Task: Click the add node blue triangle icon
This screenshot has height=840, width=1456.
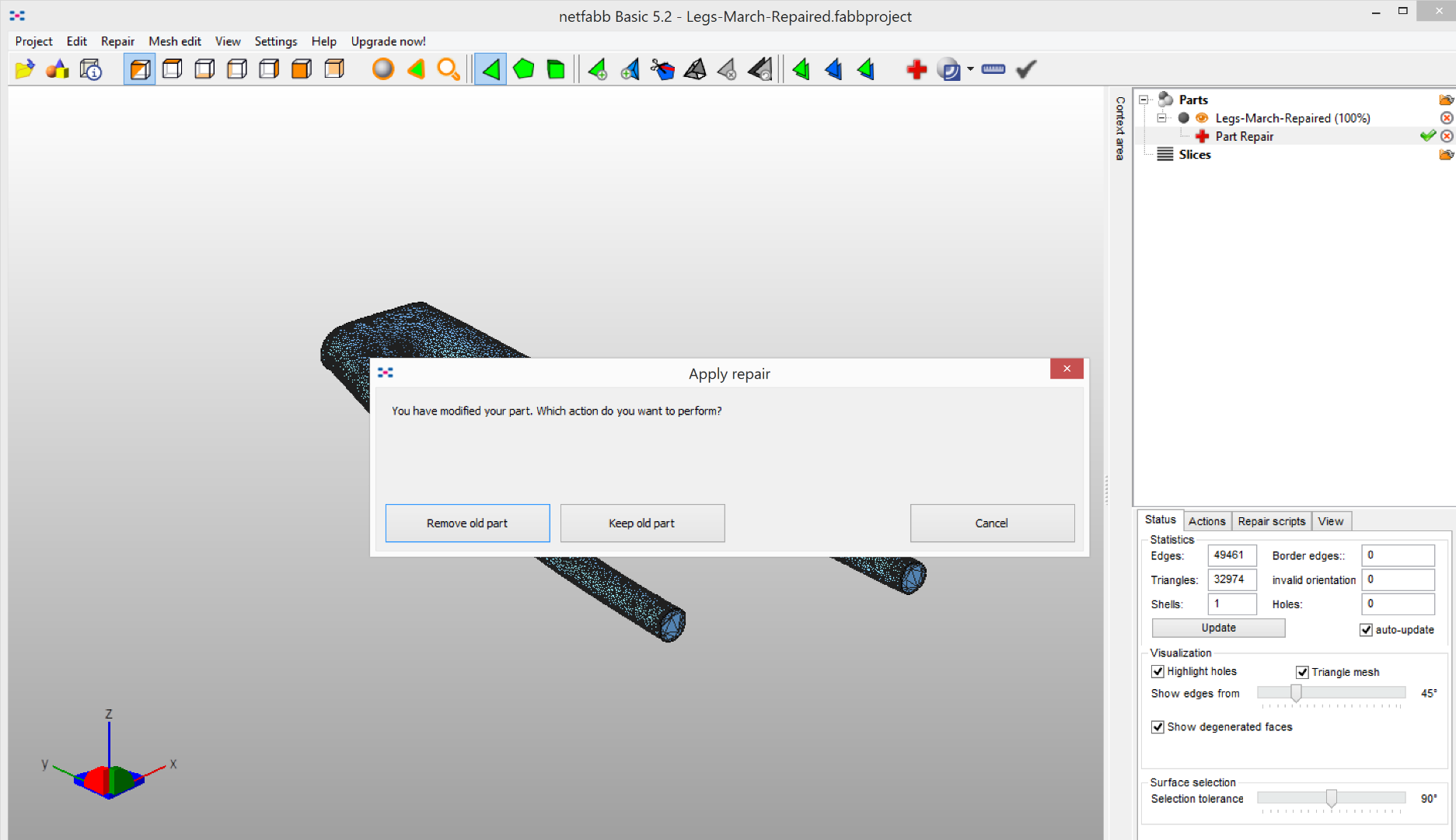Action: [x=630, y=70]
